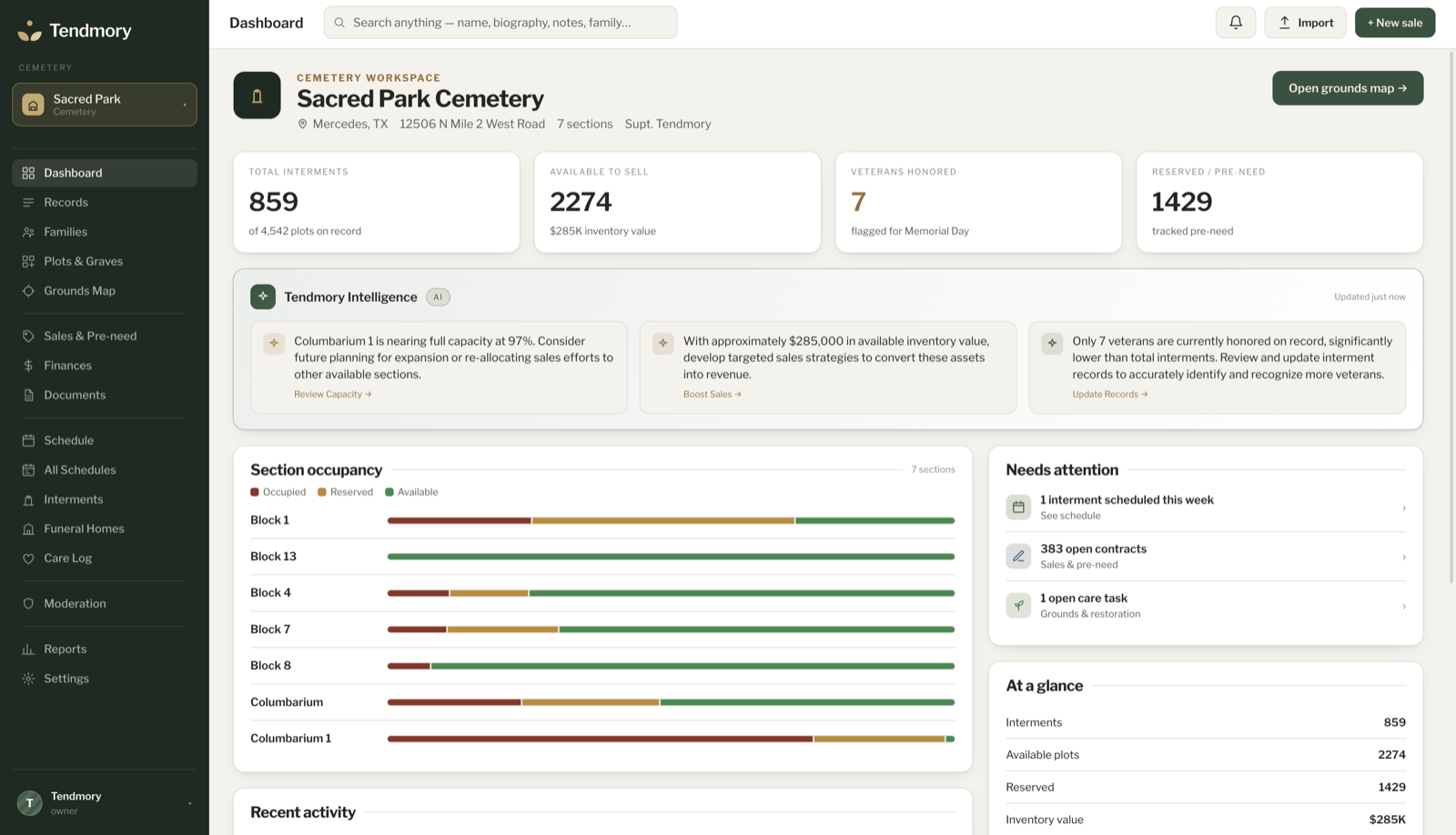This screenshot has height=835, width=1456.
Task: Click the All Schedules calendar icon
Action: point(28,470)
